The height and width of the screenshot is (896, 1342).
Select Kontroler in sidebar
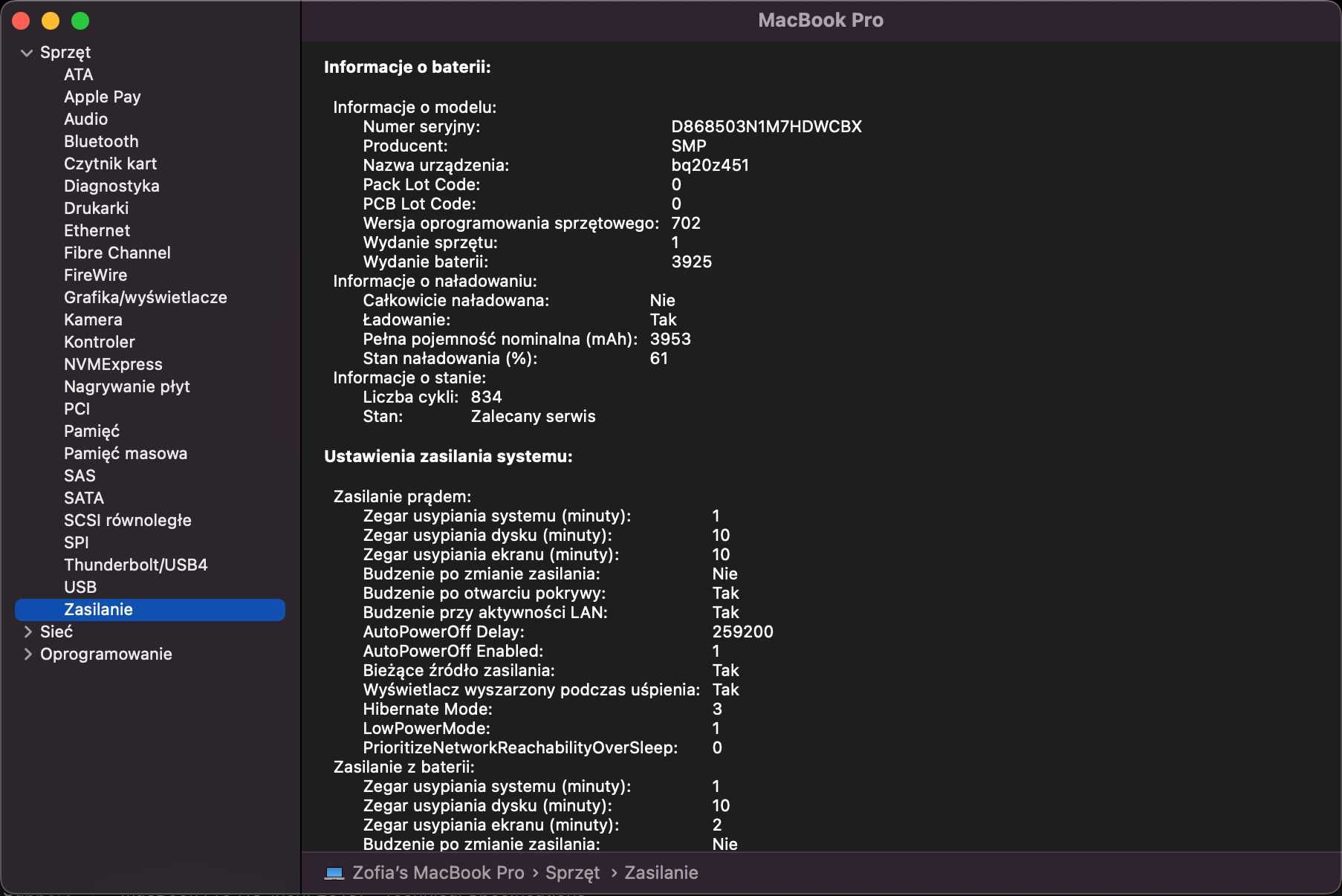point(100,342)
